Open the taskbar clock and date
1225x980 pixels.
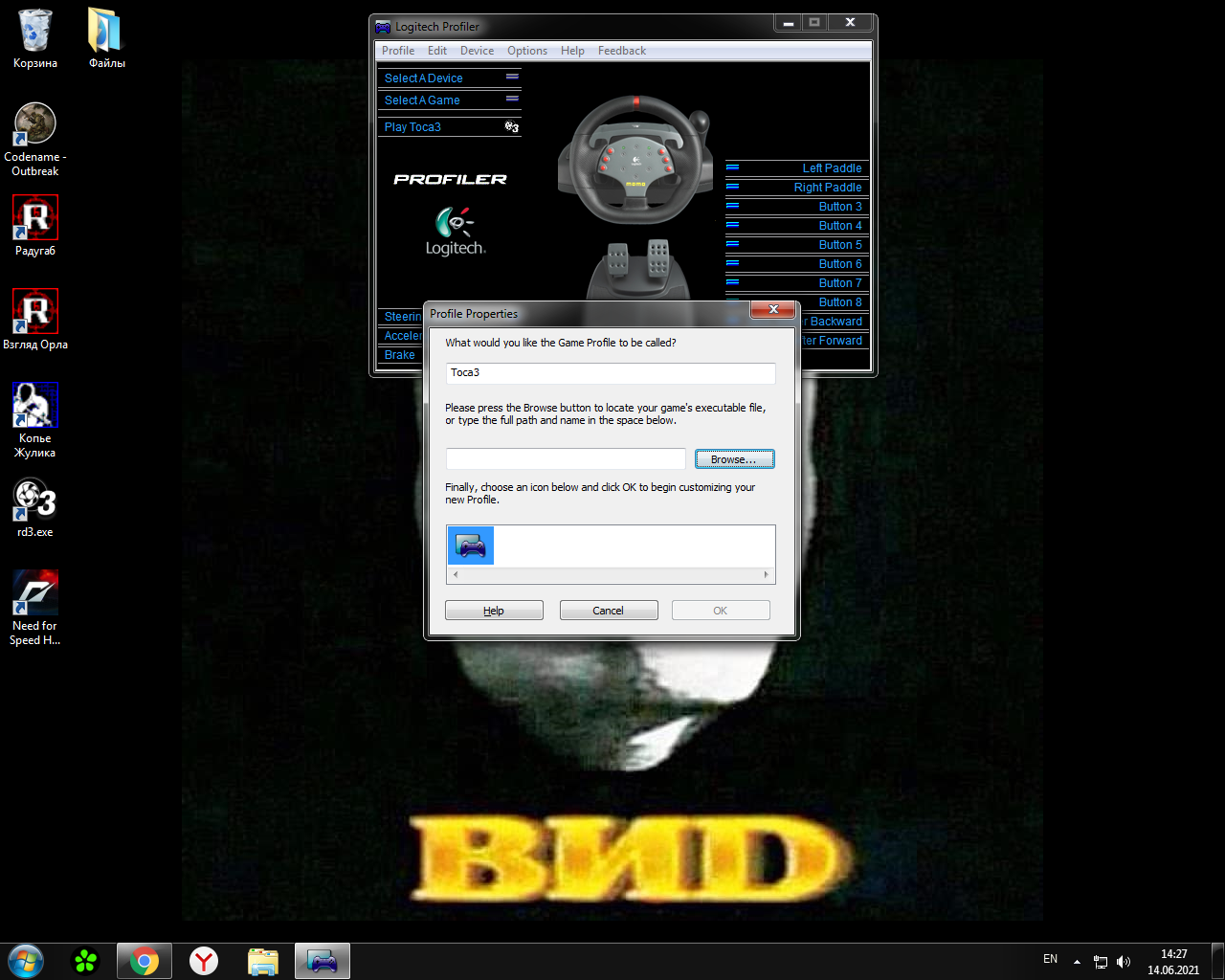point(1173,962)
